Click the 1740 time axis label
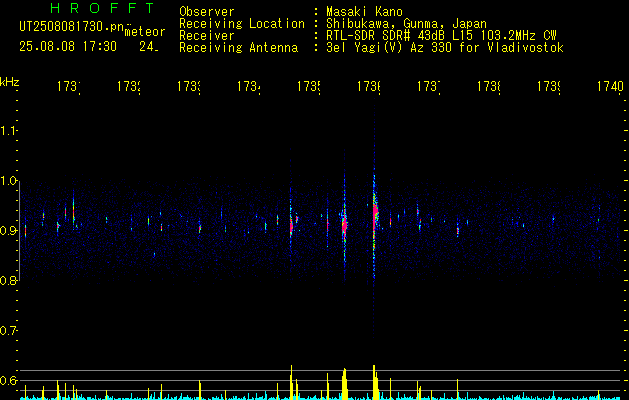Screen dimensions: 629x400 pyautogui.click(x=610, y=86)
